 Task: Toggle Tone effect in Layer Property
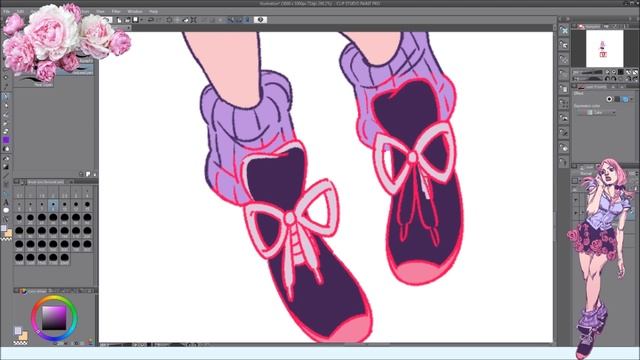pos(617,99)
